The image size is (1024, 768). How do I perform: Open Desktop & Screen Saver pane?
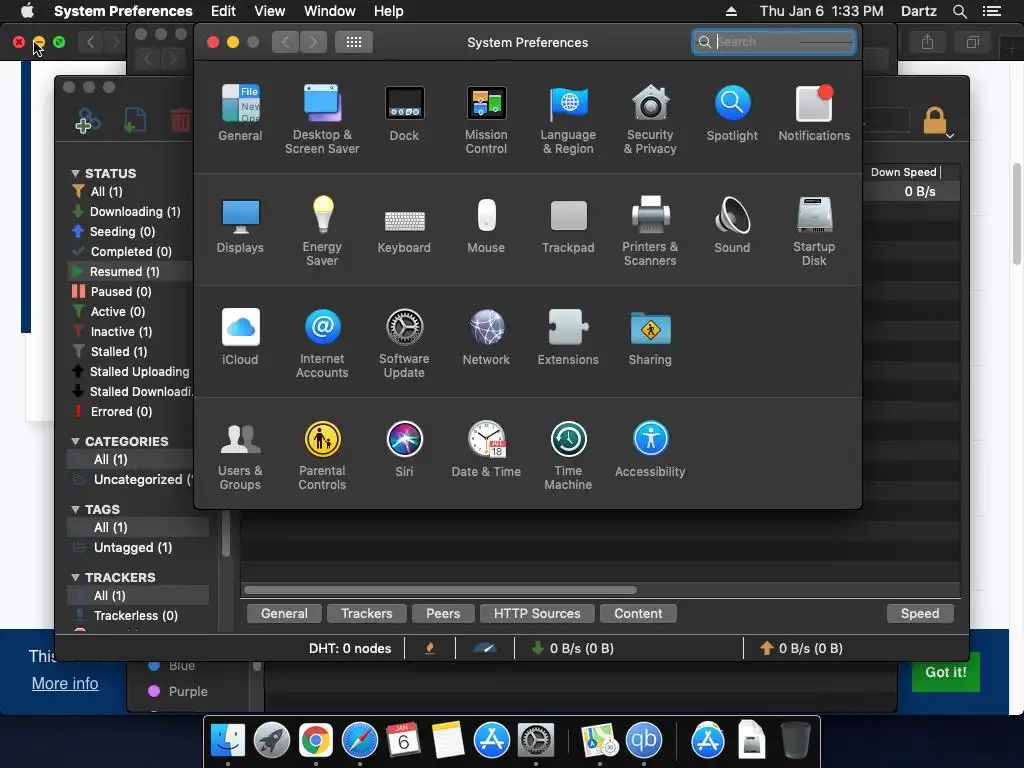click(x=322, y=120)
